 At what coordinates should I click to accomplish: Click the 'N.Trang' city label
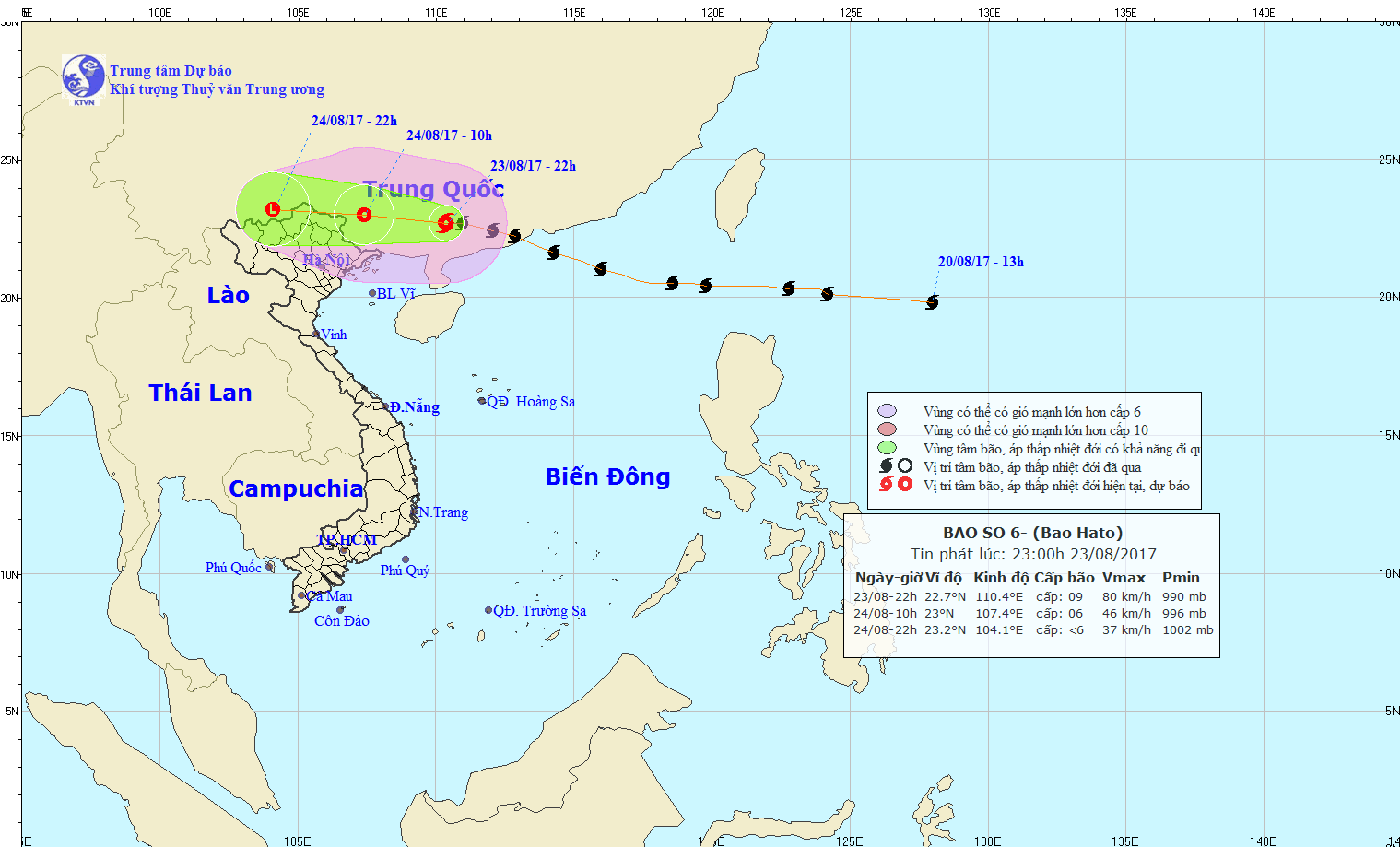click(x=443, y=512)
